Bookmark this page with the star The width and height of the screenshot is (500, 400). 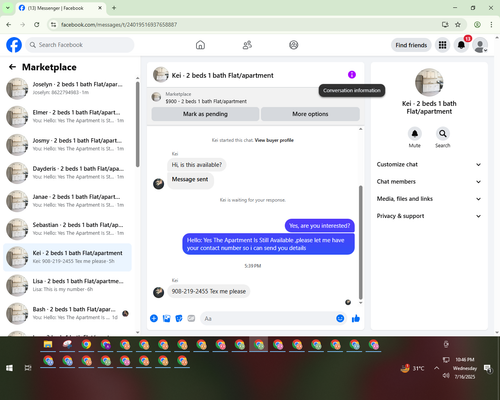coord(458,24)
